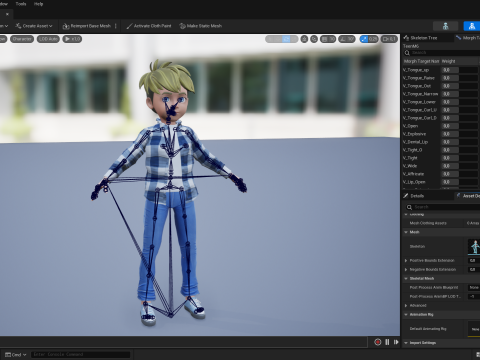Click the Skeleton Tree tab icon

tap(406, 38)
